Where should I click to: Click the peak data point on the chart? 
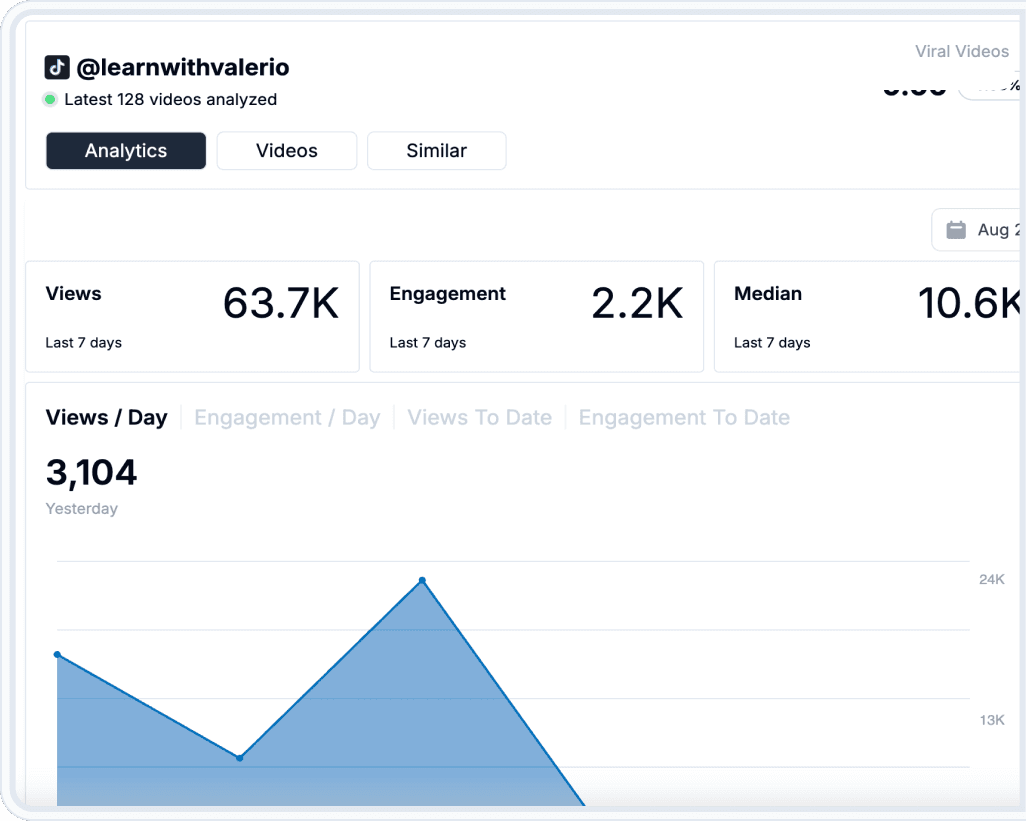[421, 580]
